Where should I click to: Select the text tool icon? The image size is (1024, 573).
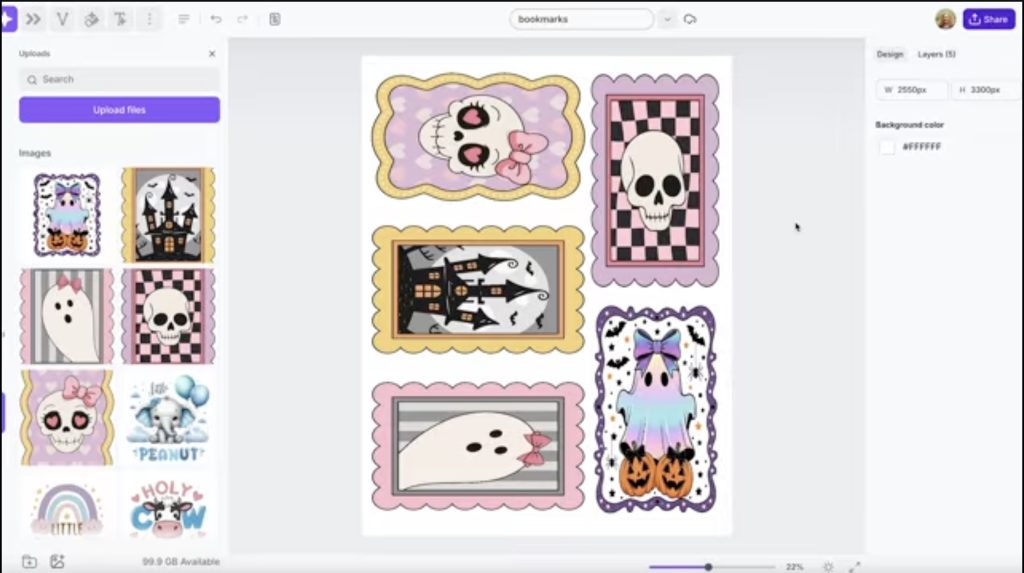(x=121, y=20)
